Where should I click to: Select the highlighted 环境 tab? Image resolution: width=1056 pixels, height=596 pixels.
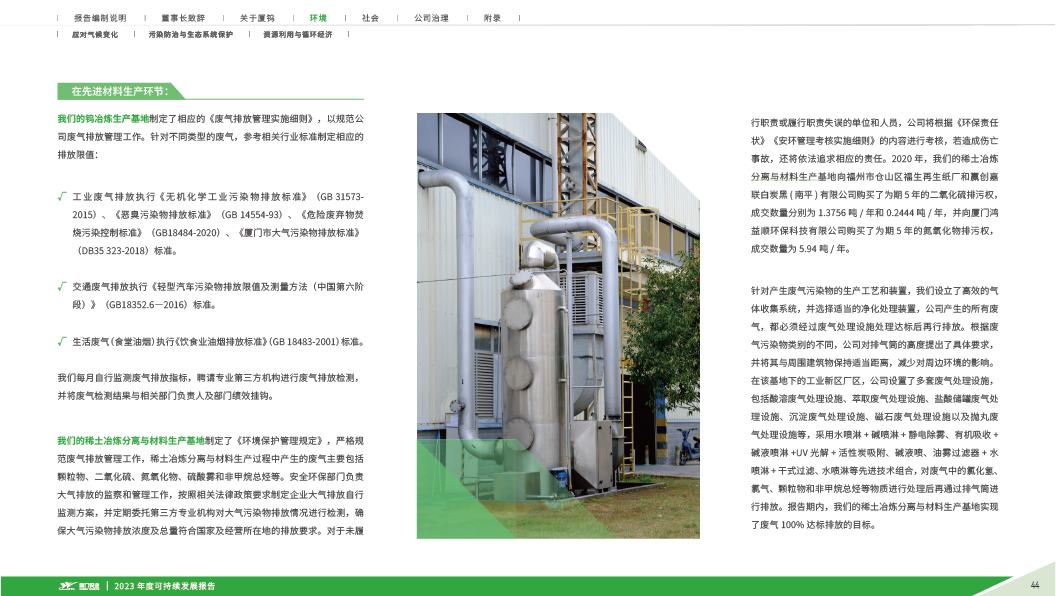pyautogui.click(x=318, y=18)
